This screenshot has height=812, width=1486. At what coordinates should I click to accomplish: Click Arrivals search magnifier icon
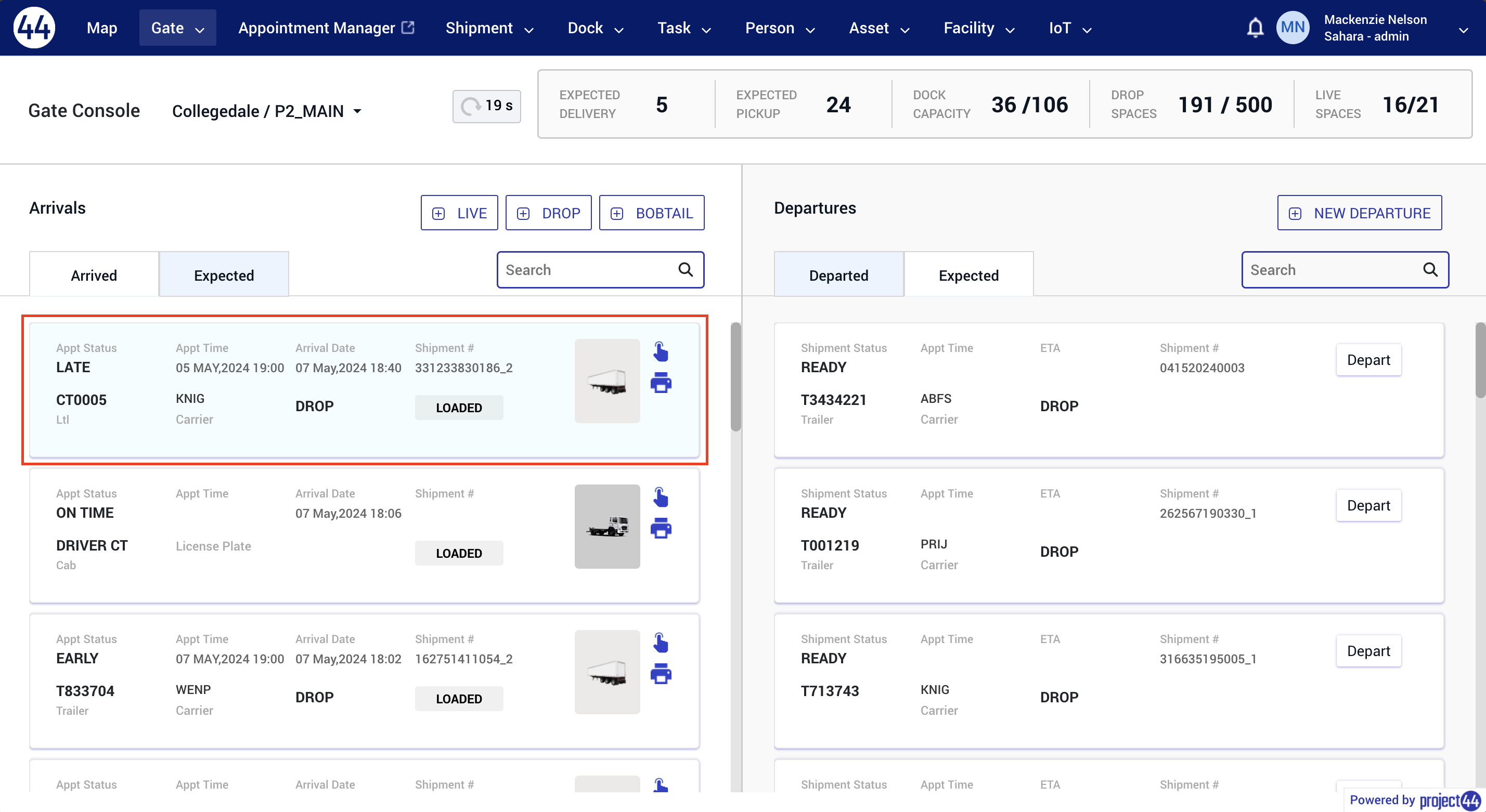[x=686, y=269]
